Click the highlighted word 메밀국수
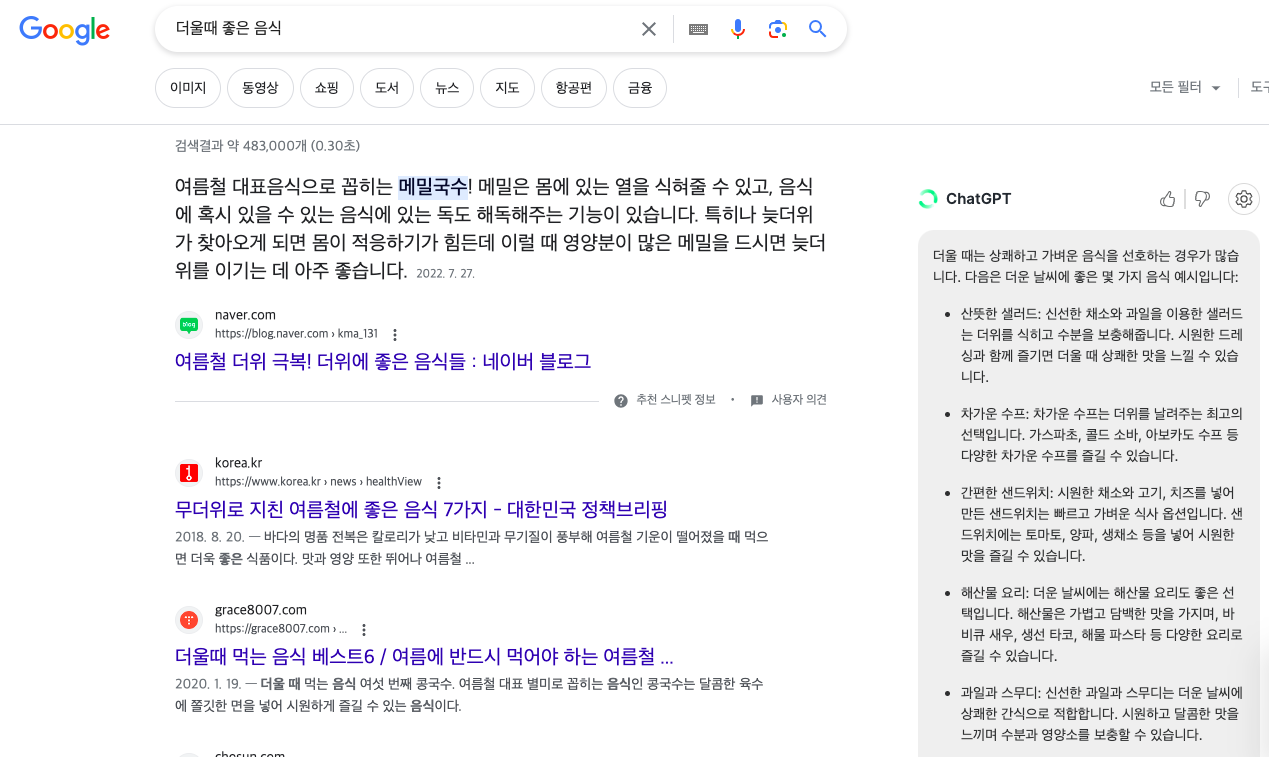 click(x=433, y=186)
